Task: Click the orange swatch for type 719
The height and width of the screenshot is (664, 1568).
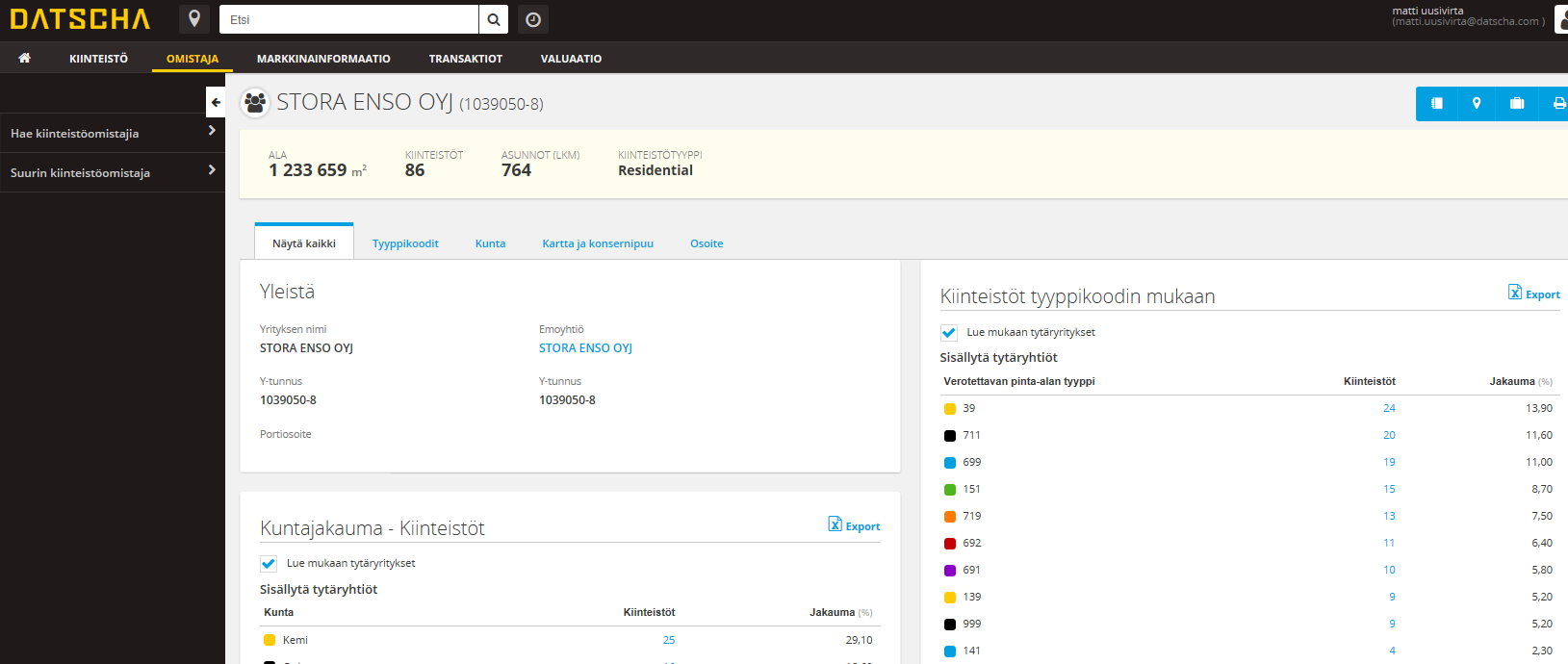Action: pyautogui.click(x=950, y=517)
